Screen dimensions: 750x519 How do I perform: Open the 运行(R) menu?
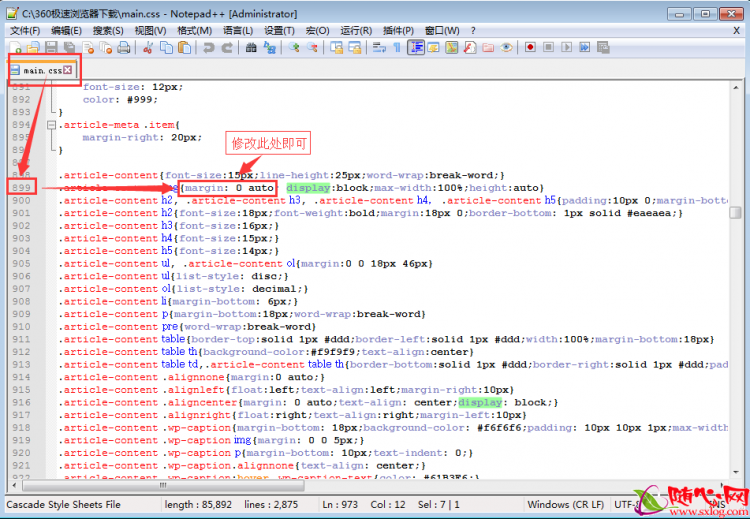[x=356, y=31]
